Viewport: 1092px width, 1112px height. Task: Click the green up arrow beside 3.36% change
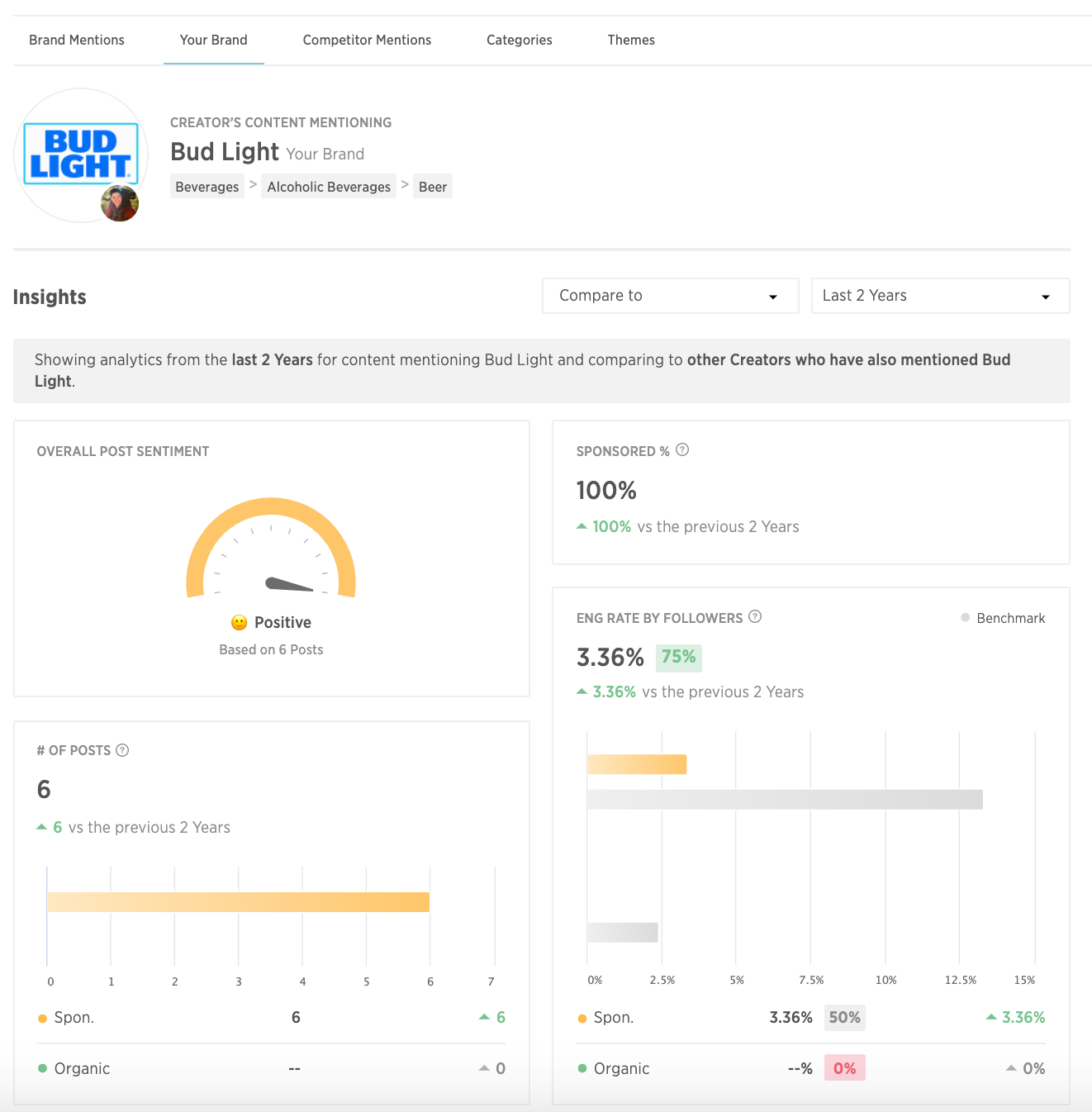(x=582, y=691)
